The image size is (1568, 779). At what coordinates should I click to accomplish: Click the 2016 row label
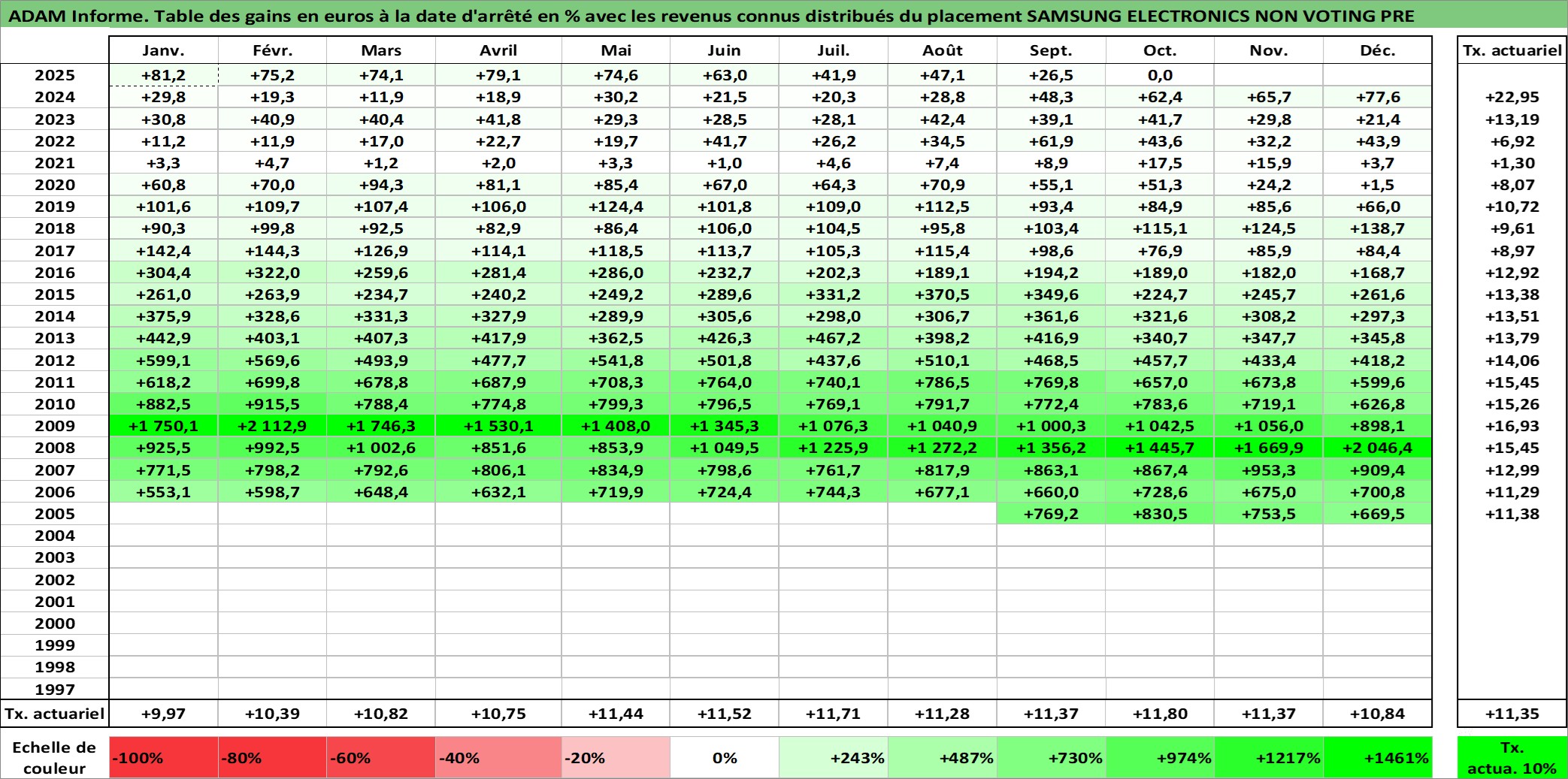[x=55, y=273]
